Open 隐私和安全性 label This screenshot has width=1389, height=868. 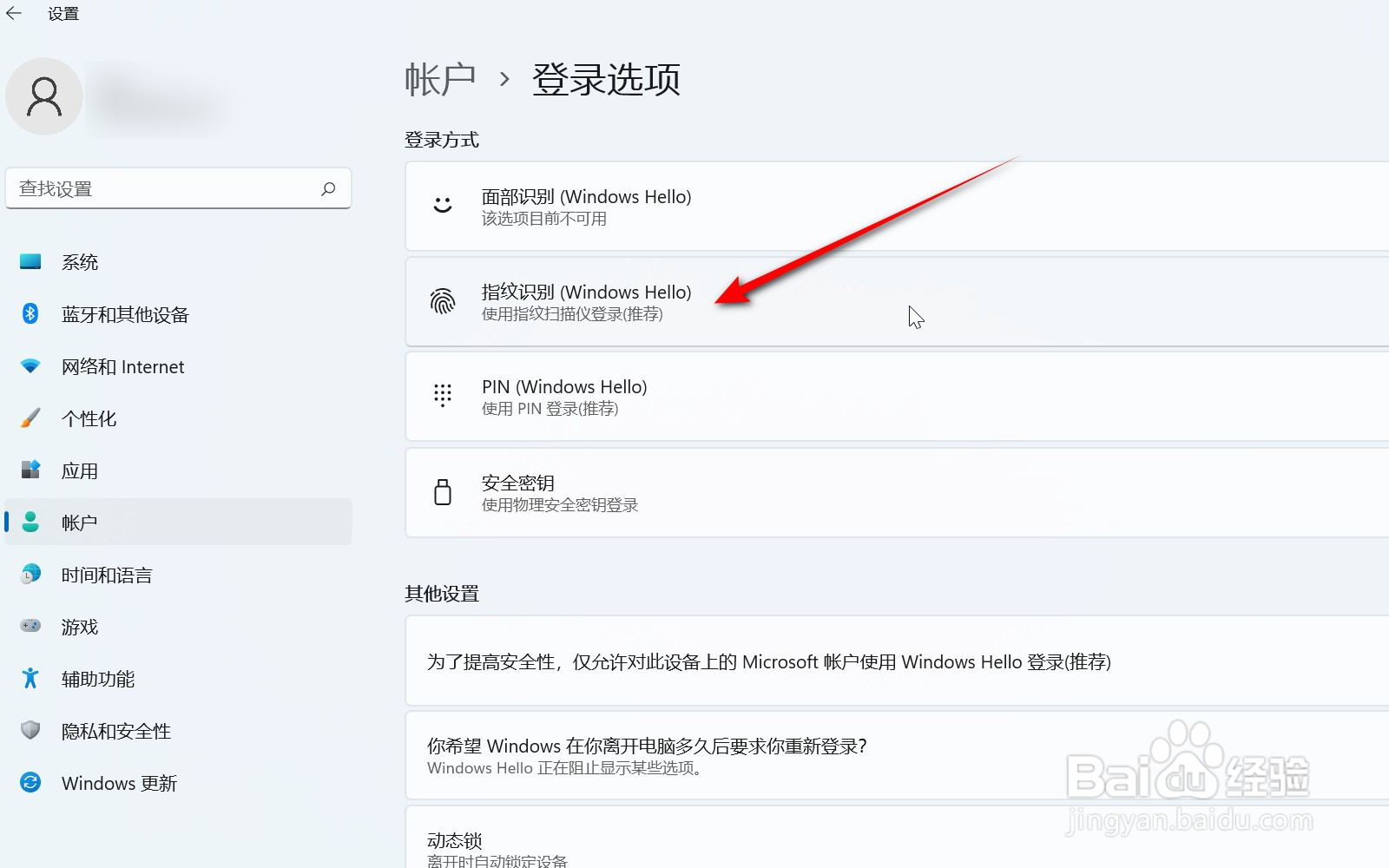[x=116, y=731]
